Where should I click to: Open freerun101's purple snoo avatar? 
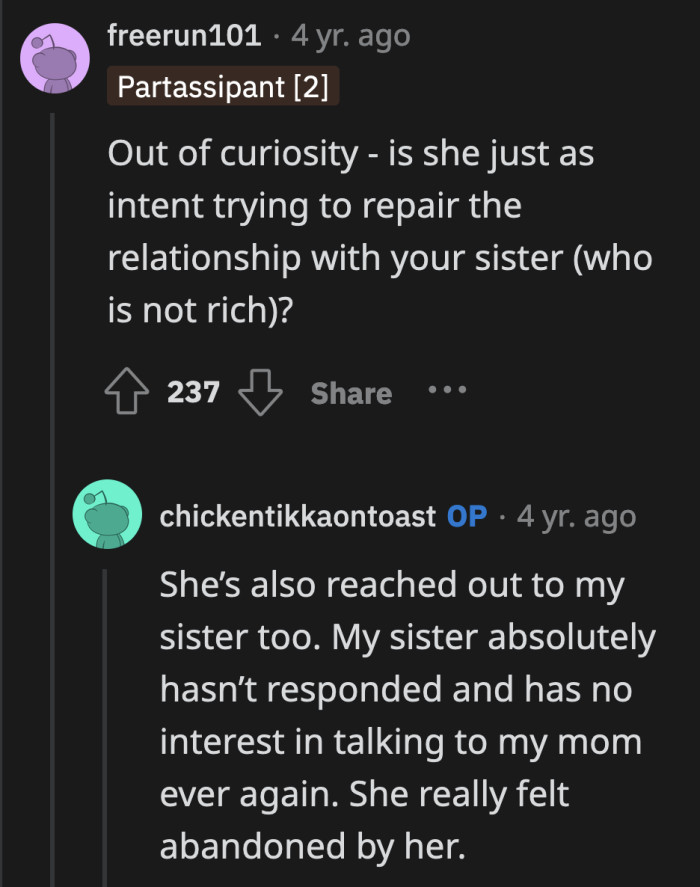pyautogui.click(x=55, y=57)
